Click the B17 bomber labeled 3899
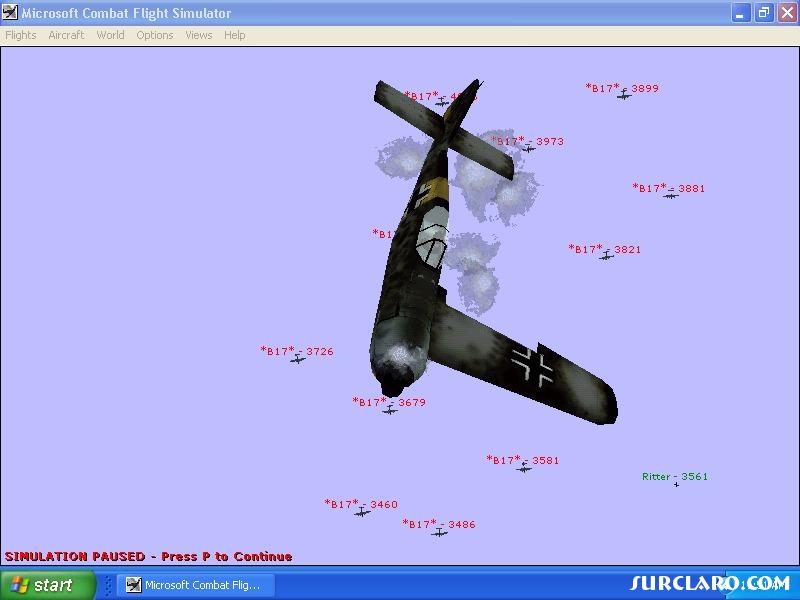 point(623,95)
